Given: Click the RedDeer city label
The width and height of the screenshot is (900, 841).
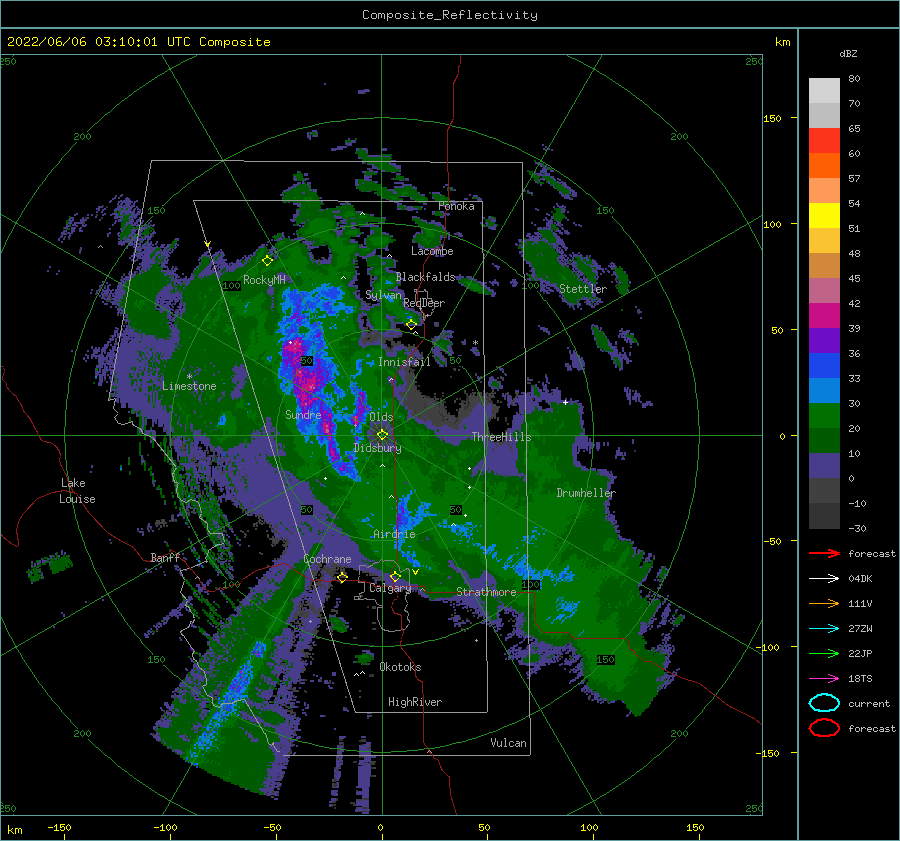Looking at the screenshot, I should click(x=424, y=303).
